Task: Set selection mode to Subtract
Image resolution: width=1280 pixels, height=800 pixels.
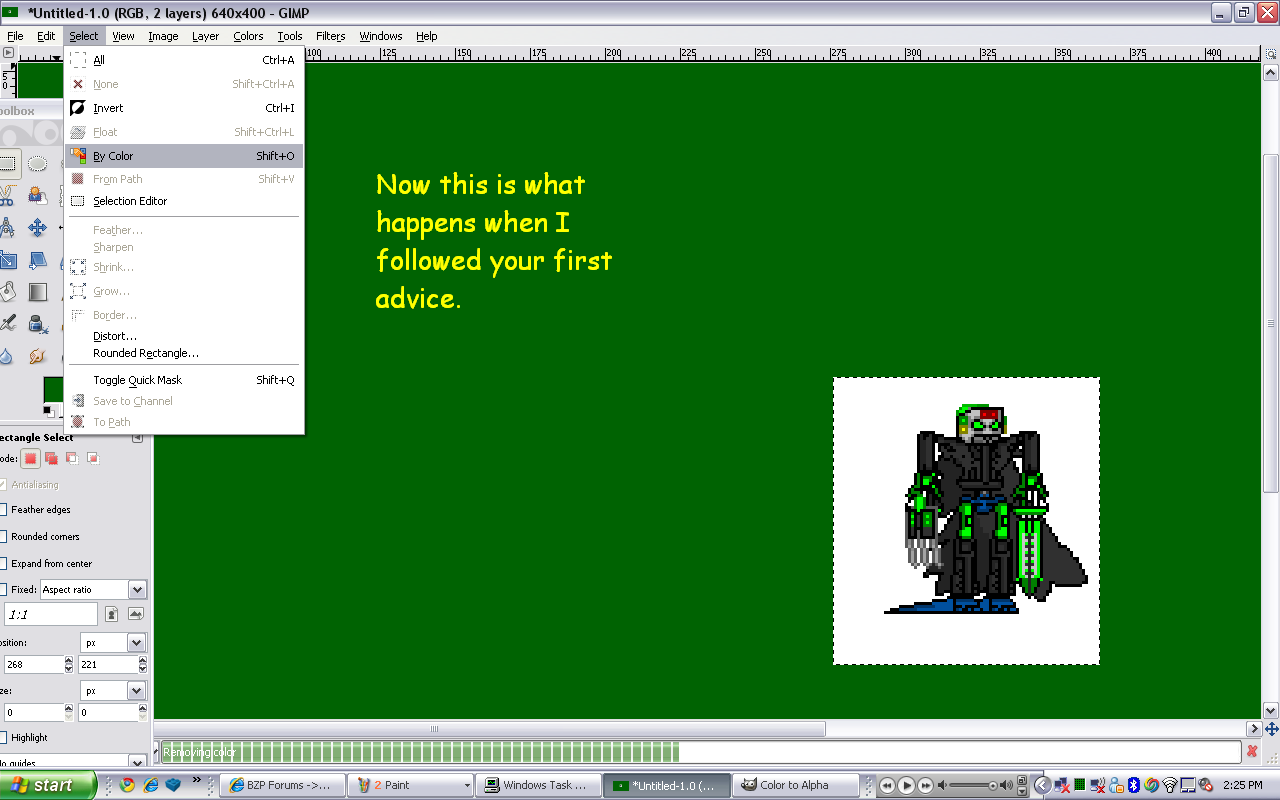Action: click(72, 458)
